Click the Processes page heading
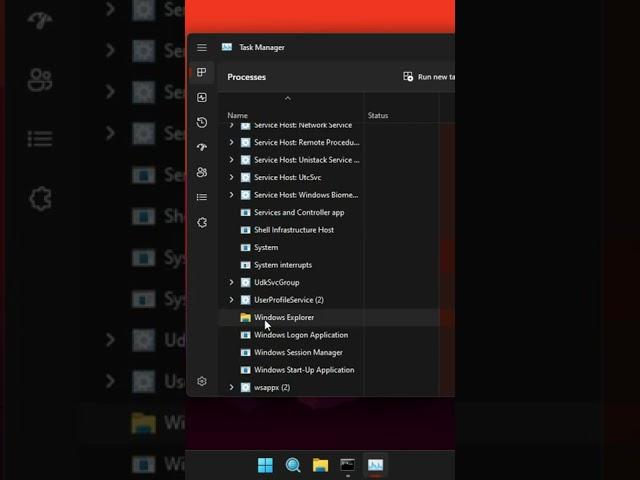 (x=247, y=77)
